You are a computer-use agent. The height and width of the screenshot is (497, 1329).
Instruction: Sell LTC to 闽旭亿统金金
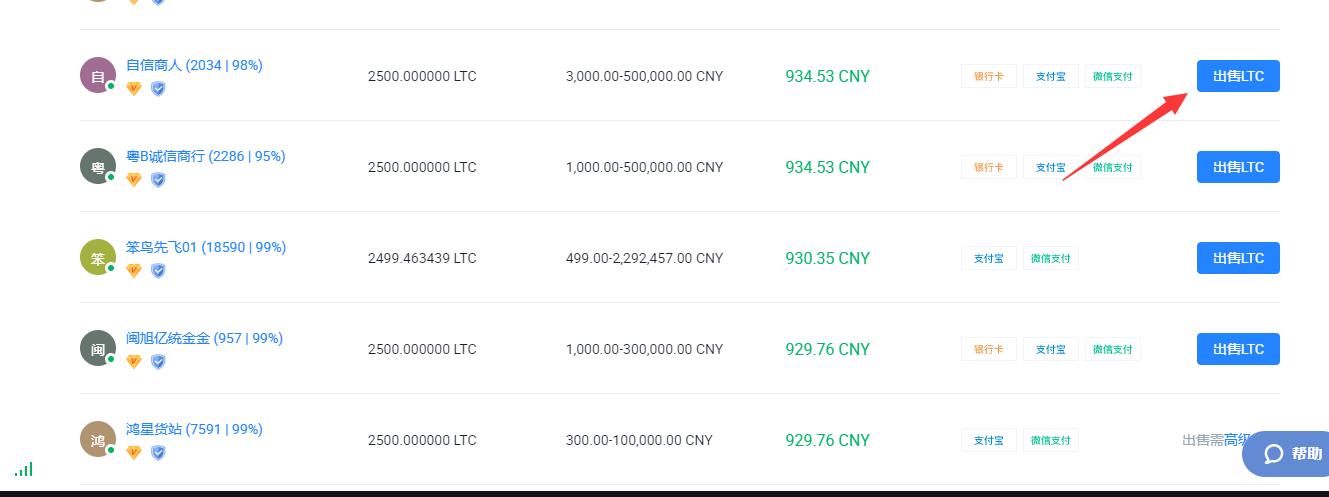1238,349
